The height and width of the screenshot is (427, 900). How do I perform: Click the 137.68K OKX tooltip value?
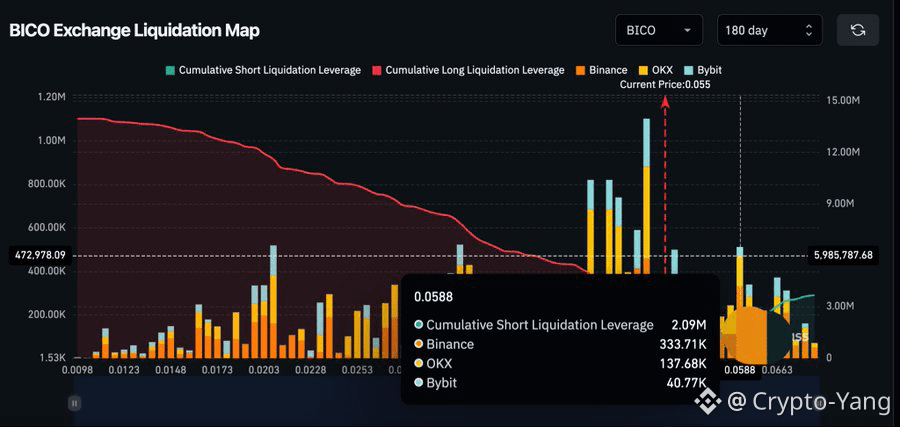683,364
